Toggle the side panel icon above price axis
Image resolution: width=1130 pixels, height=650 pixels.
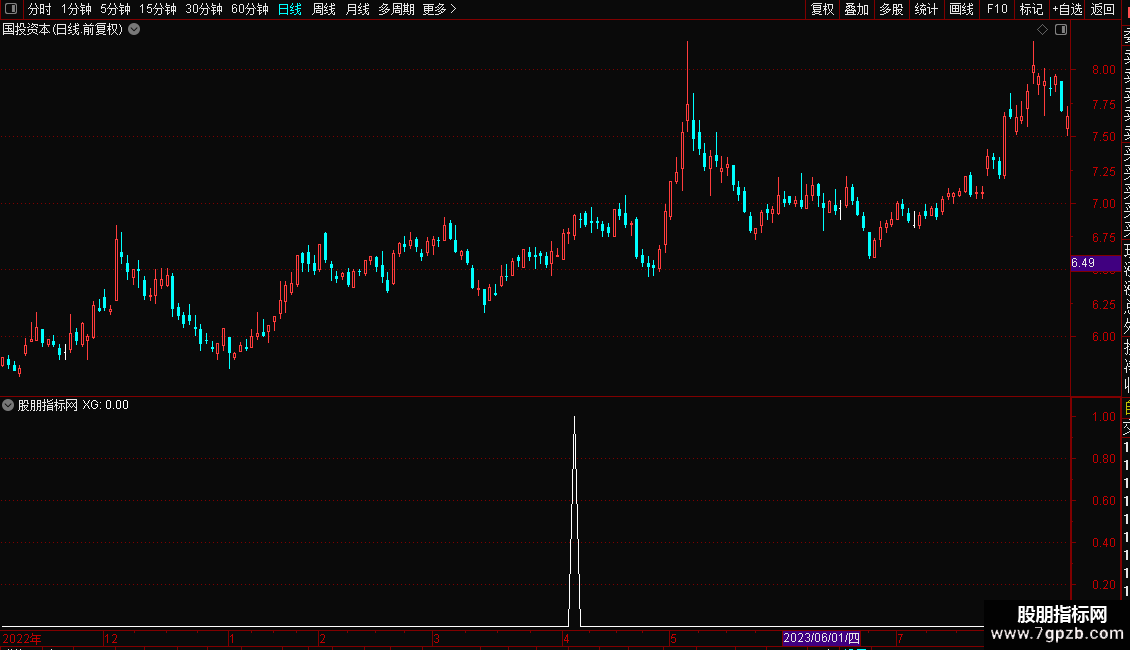point(1061,30)
